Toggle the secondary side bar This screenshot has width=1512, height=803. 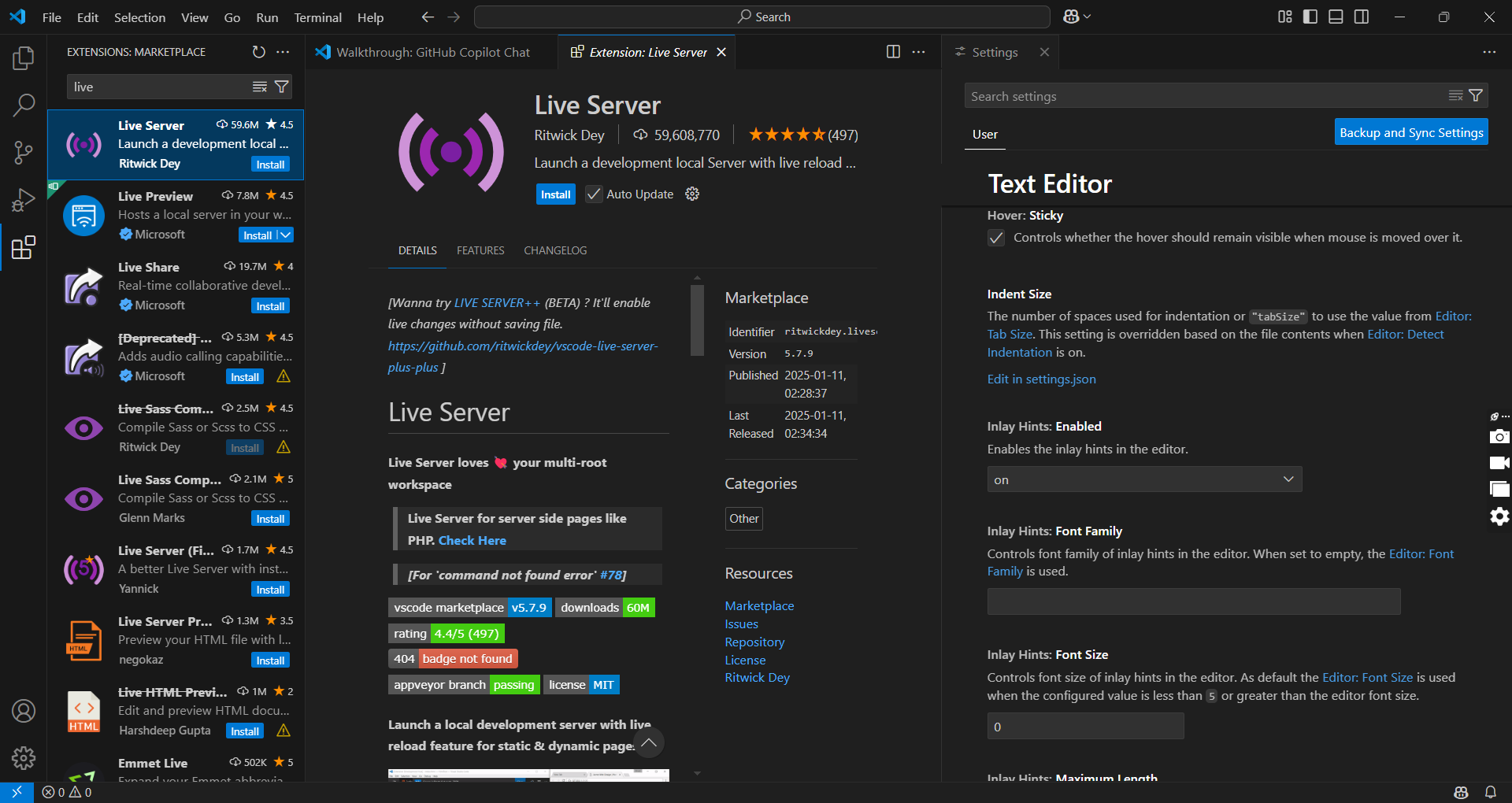pyautogui.click(x=1362, y=17)
